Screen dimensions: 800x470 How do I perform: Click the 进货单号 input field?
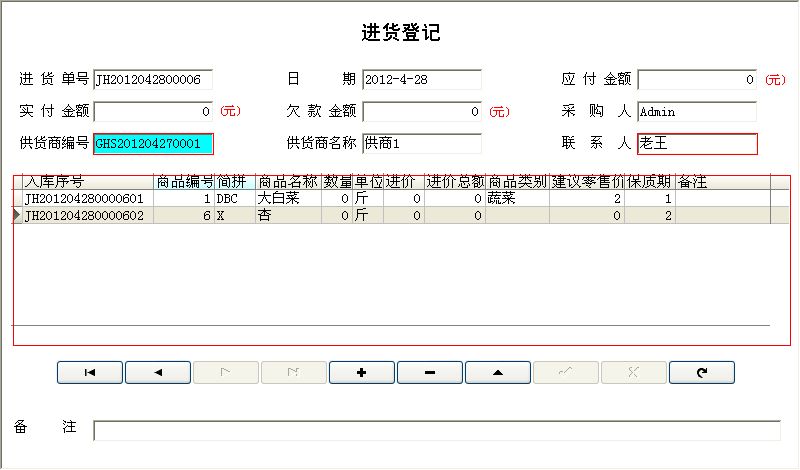[x=153, y=79]
